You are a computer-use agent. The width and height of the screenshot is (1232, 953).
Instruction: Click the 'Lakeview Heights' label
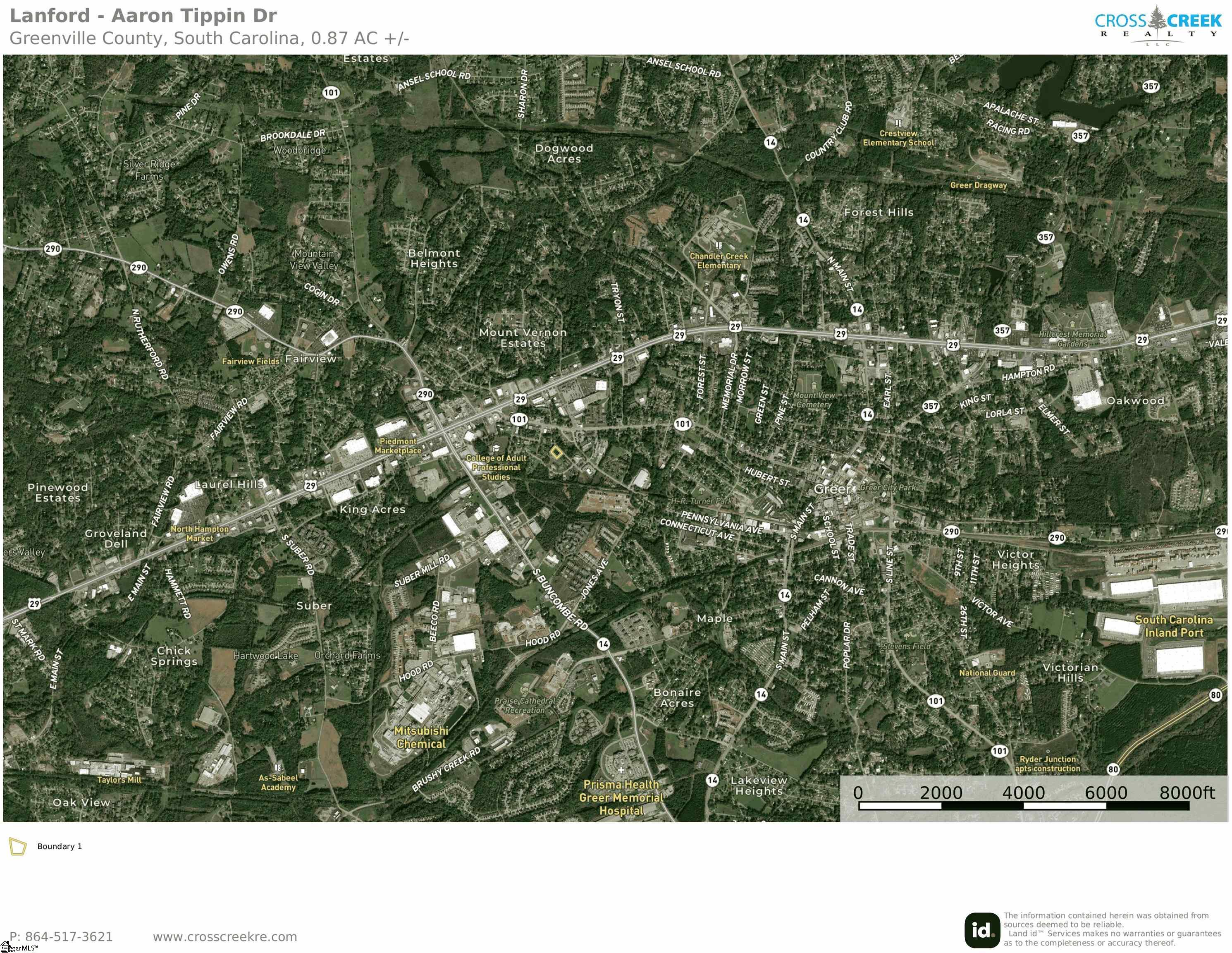[759, 785]
